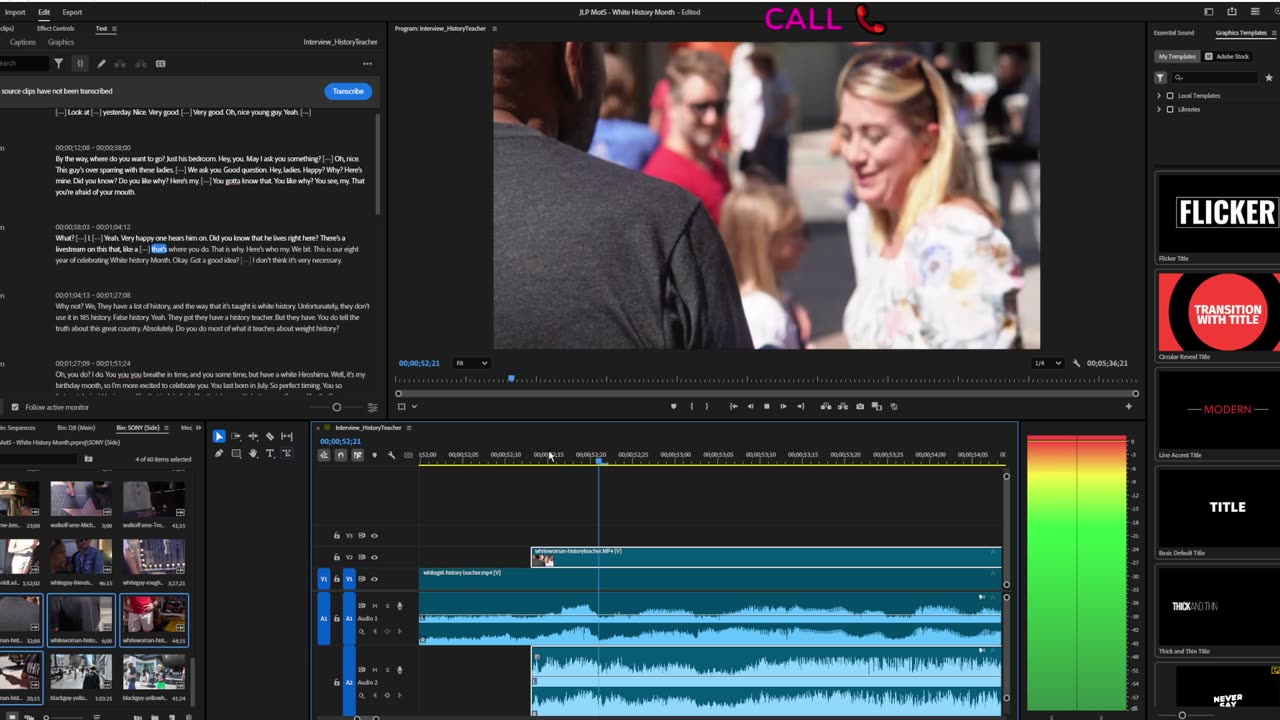Stop playback in program monitor

click(x=767, y=406)
